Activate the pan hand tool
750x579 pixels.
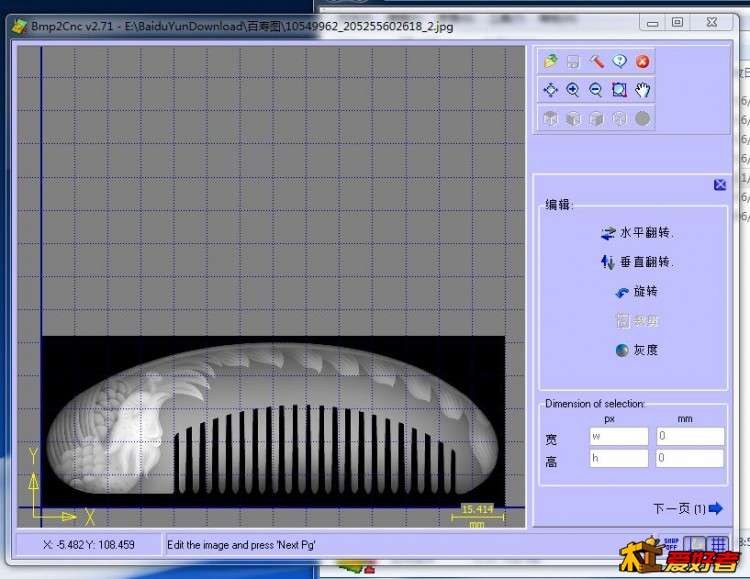643,90
